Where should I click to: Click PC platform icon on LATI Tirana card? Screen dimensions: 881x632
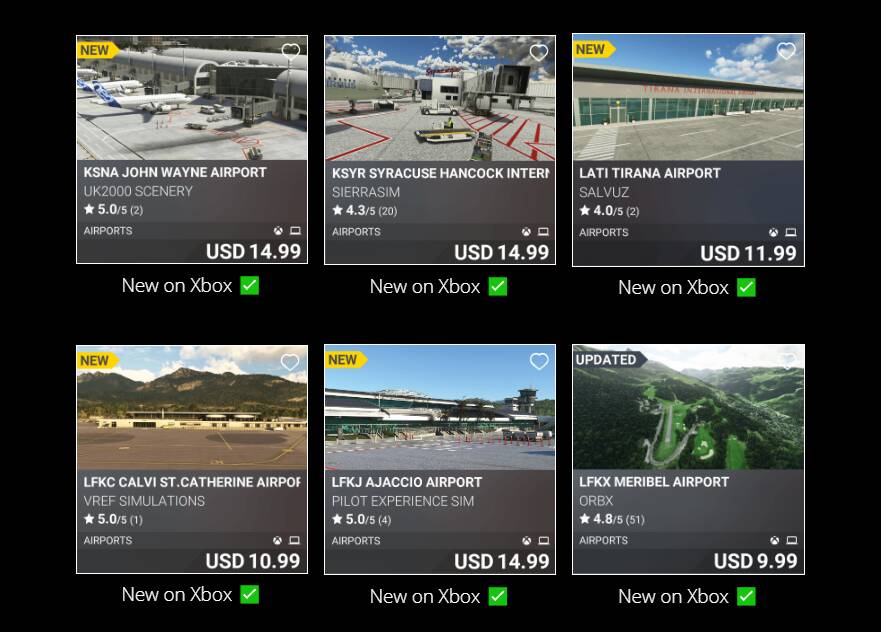pos(791,233)
